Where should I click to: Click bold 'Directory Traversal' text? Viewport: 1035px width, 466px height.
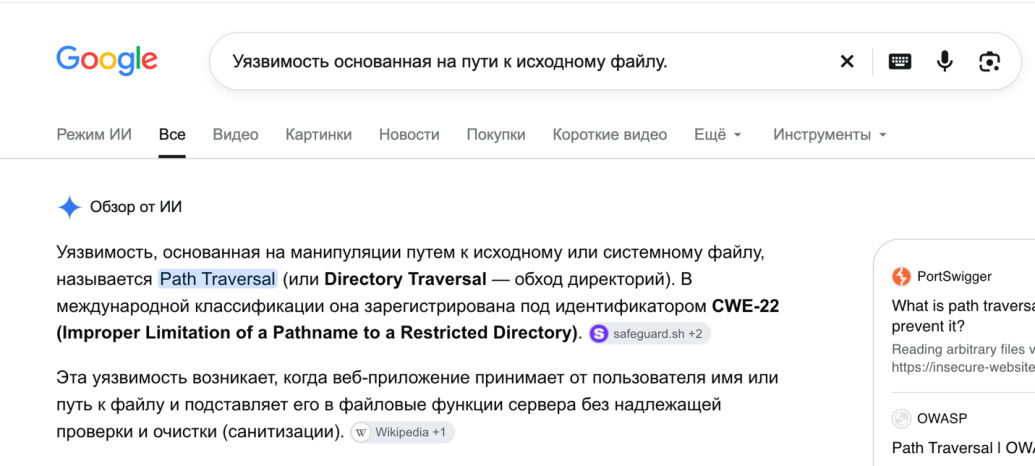coord(405,279)
